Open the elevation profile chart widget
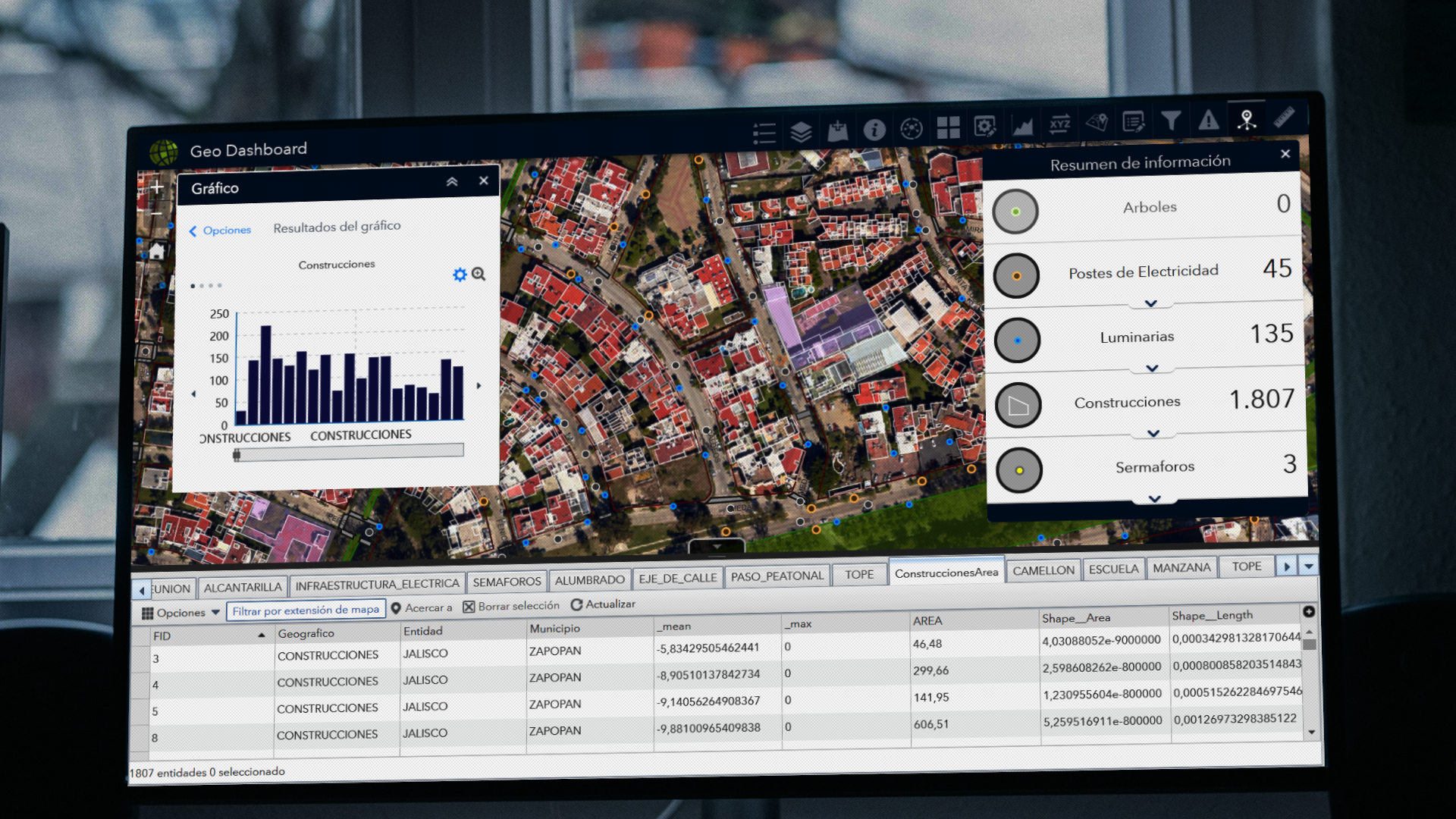 (1022, 125)
